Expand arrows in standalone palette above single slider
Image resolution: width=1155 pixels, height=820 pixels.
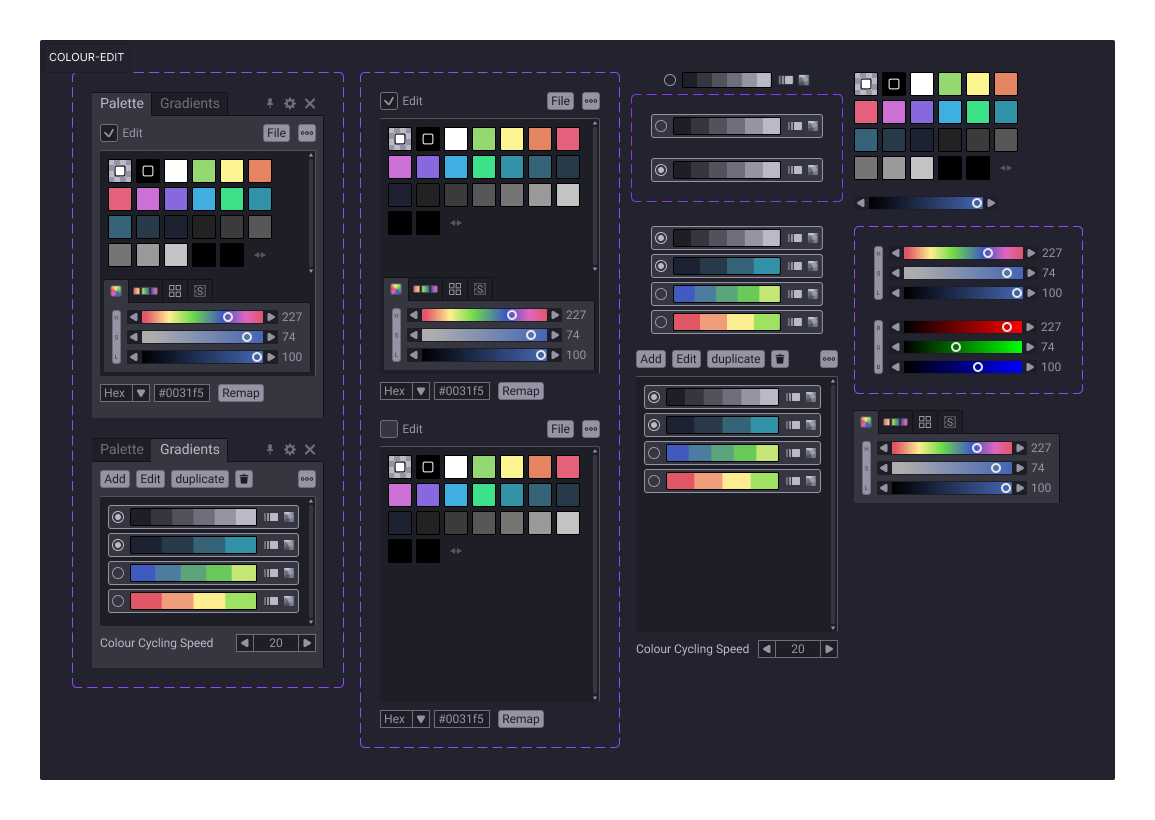(x=1005, y=168)
